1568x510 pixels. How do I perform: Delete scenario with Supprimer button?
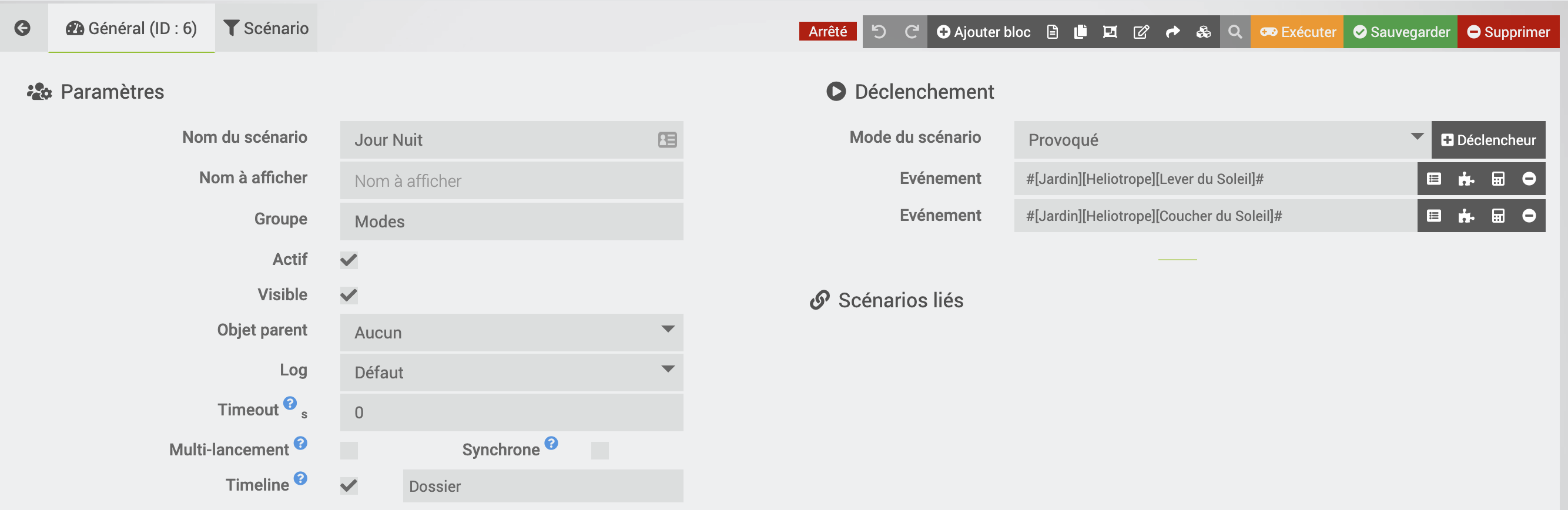[x=1508, y=32]
